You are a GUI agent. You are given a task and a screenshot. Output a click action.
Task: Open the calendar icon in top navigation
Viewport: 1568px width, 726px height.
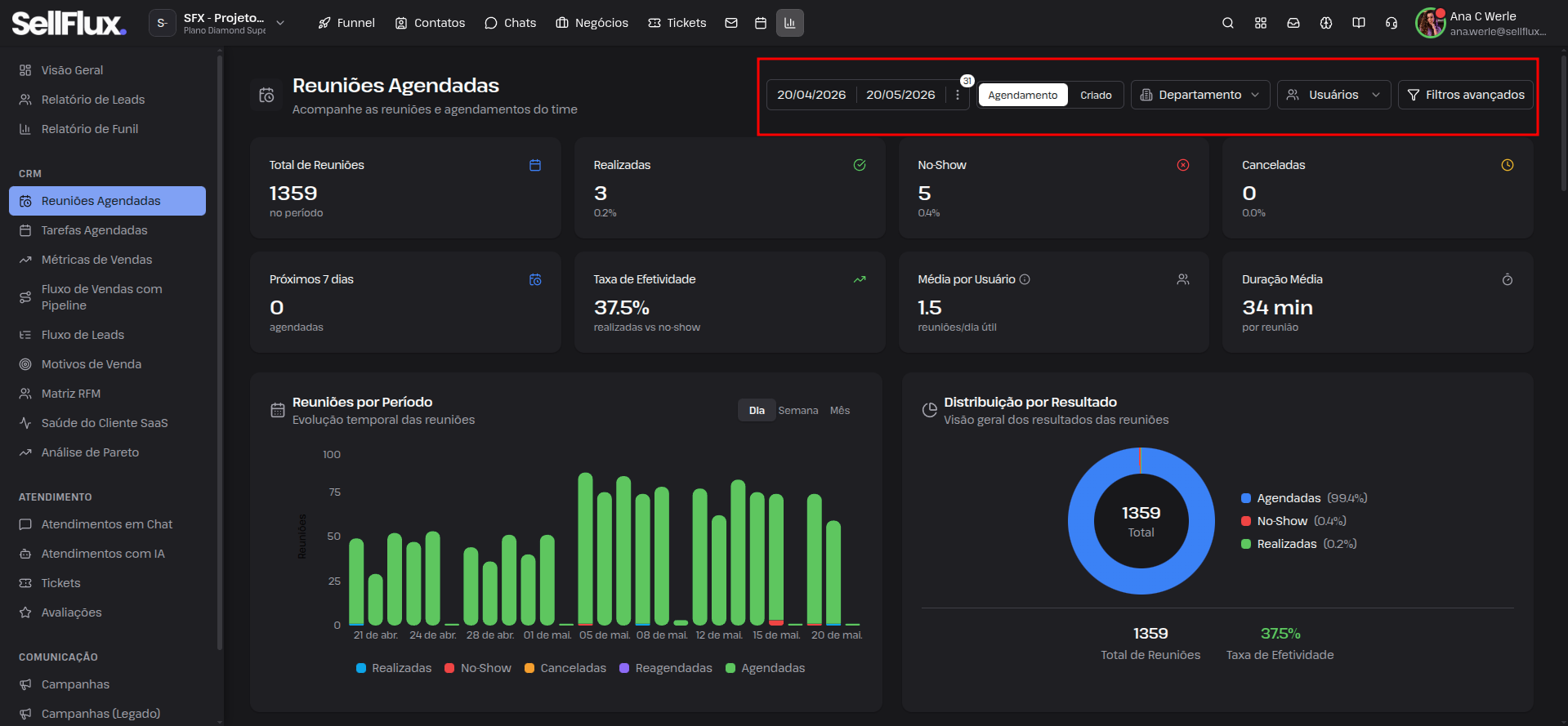click(x=761, y=23)
